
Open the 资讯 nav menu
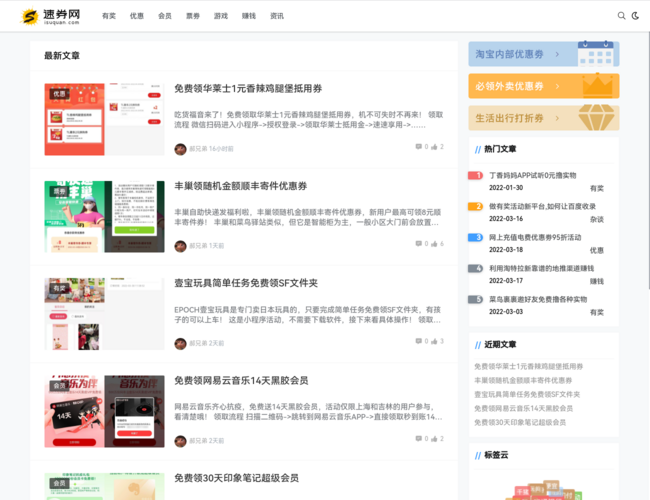[x=277, y=16]
